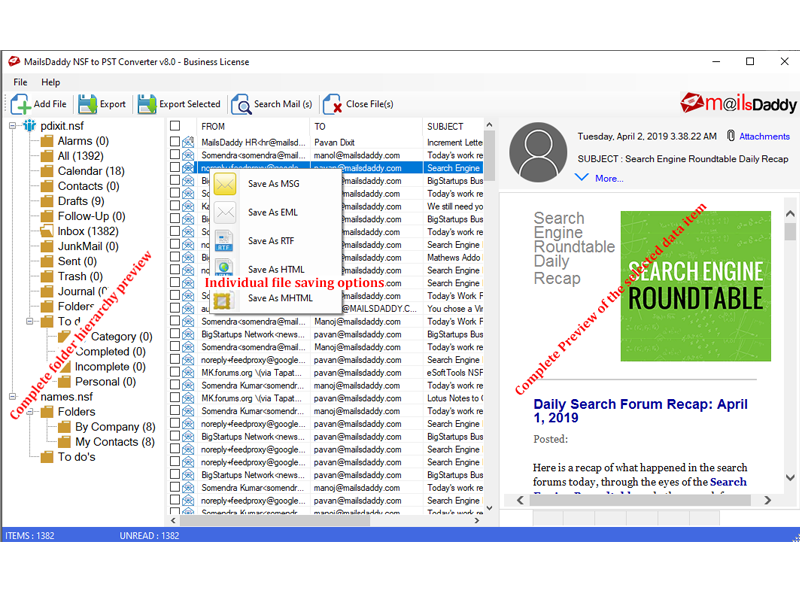
Task: Check the MailsDaddy HR email checkbox
Action: pyautogui.click(x=175, y=141)
